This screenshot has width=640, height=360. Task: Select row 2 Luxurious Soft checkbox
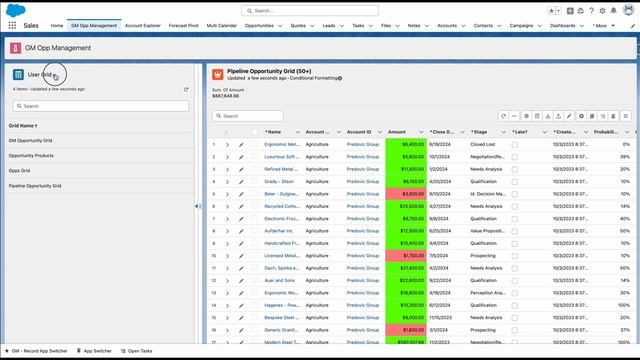(x=255, y=157)
